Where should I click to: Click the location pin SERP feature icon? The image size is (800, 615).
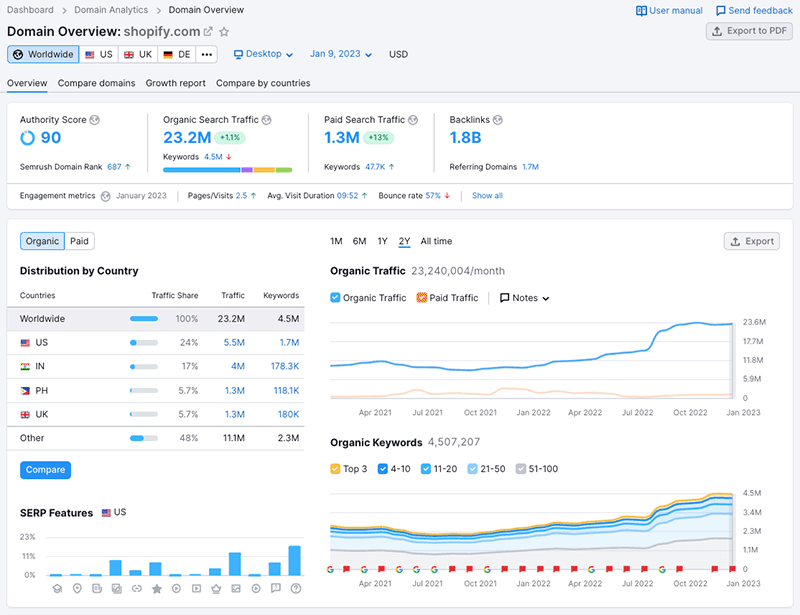point(77,589)
